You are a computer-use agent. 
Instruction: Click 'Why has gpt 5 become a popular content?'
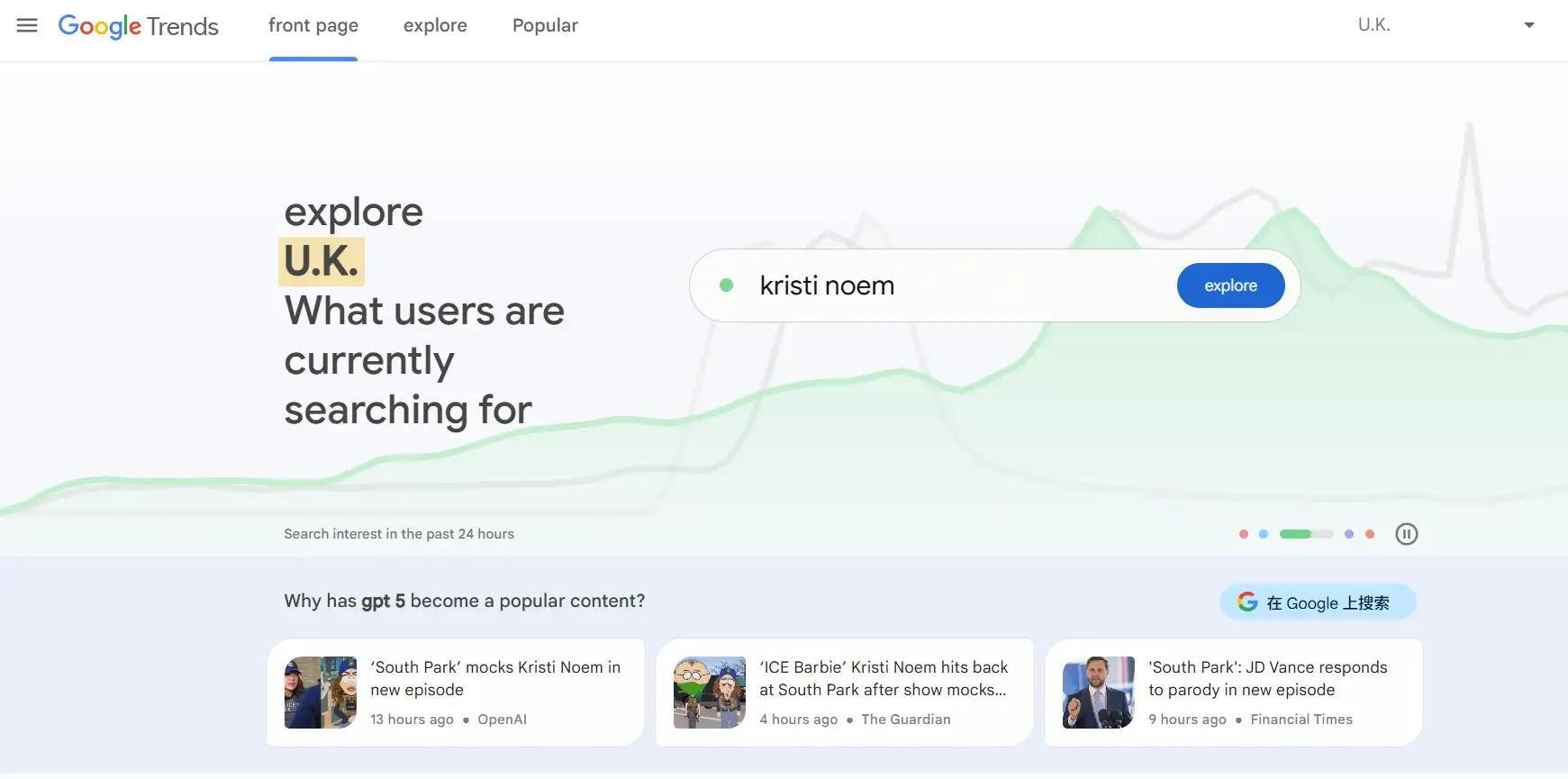[465, 601]
